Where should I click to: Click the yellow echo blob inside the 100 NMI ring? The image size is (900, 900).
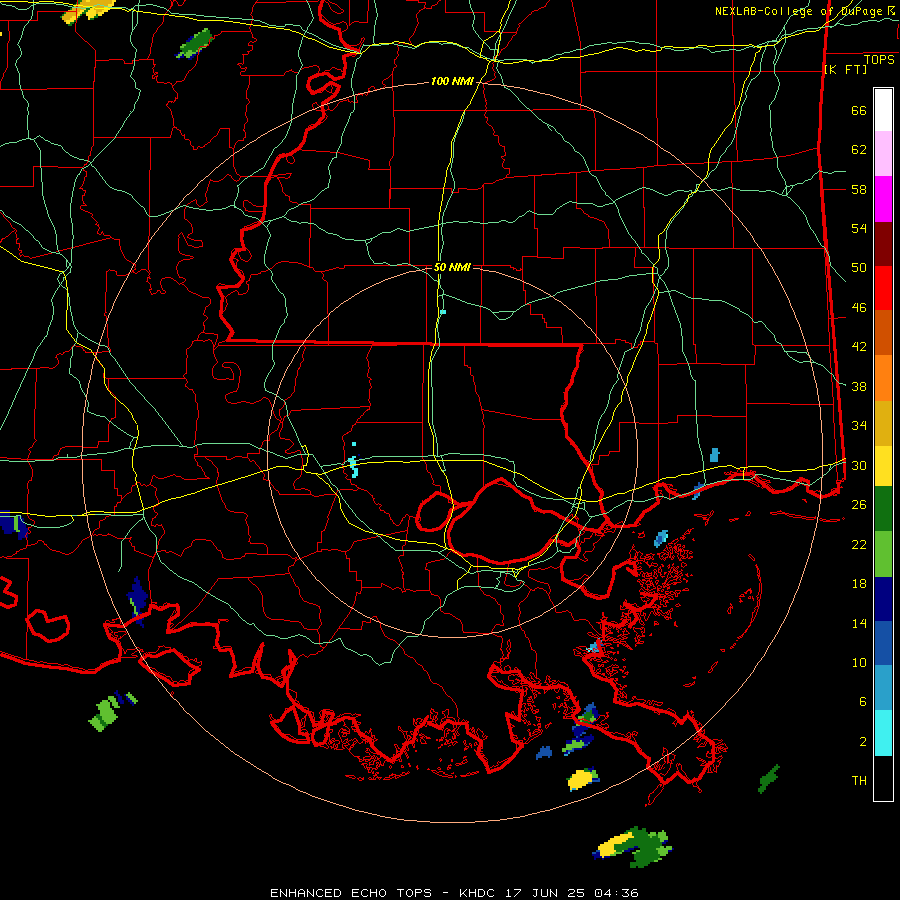(583, 779)
